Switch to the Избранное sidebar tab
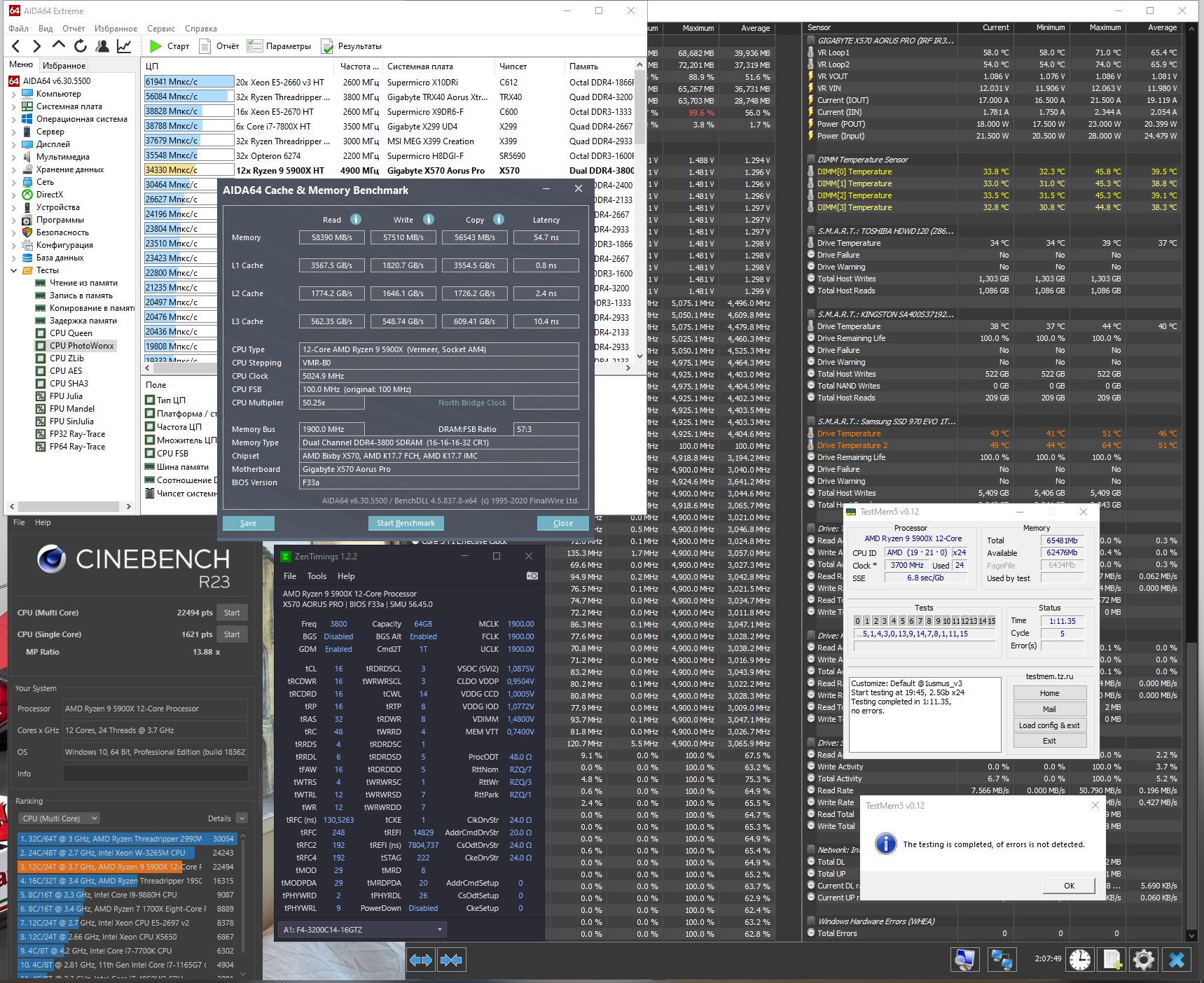This screenshot has width=1204, height=983. [64, 65]
